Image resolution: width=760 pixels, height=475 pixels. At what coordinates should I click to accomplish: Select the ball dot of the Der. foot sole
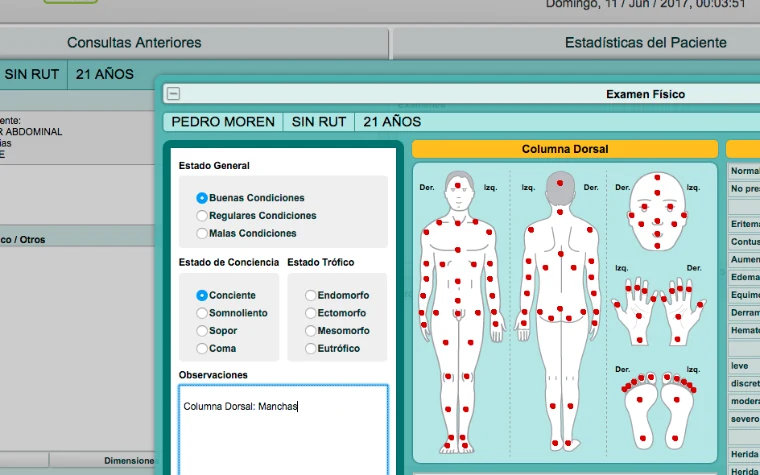pos(640,400)
